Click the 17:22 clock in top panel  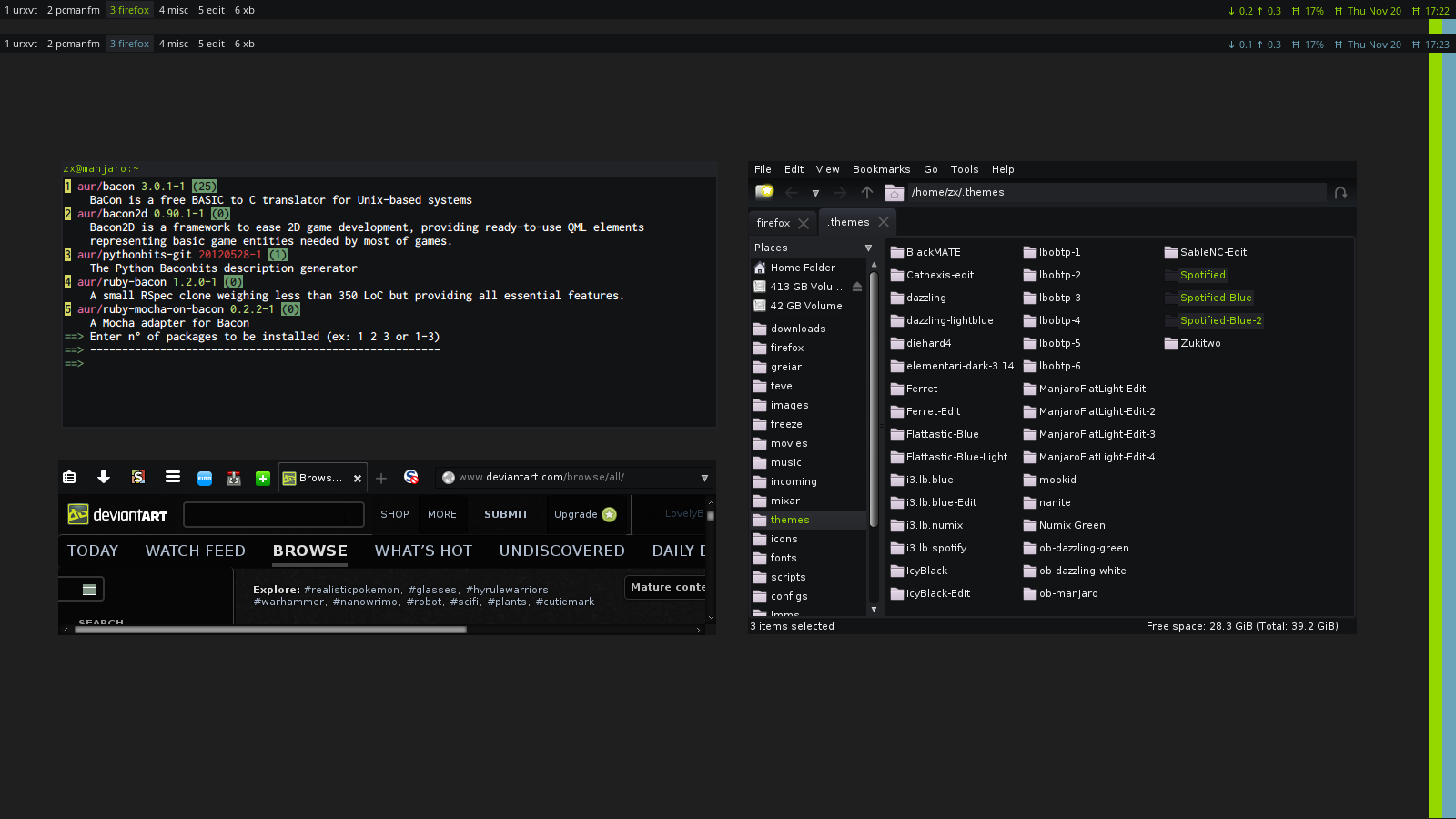point(1437,11)
